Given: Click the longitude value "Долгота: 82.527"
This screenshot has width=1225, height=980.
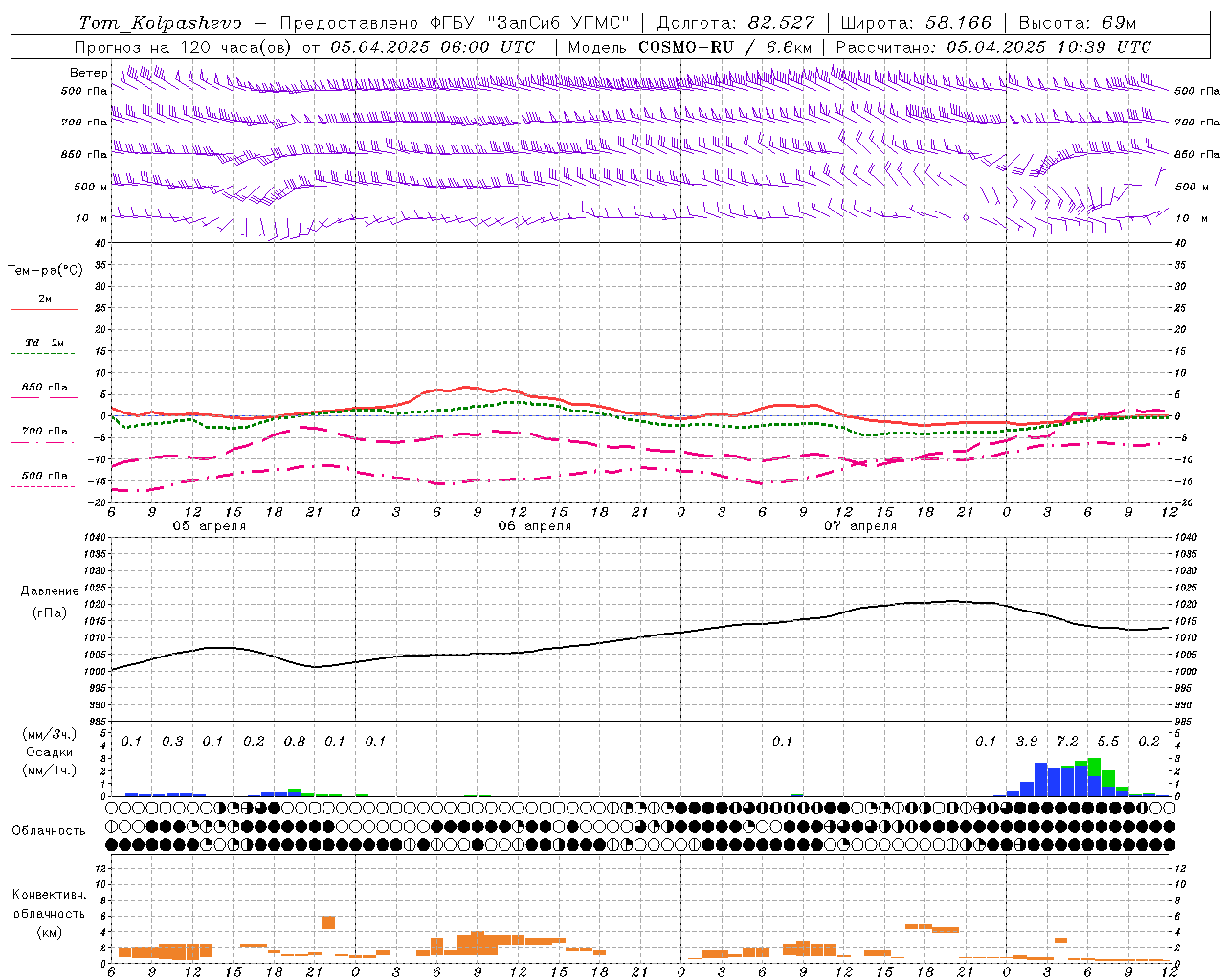Looking at the screenshot, I should [x=736, y=23].
